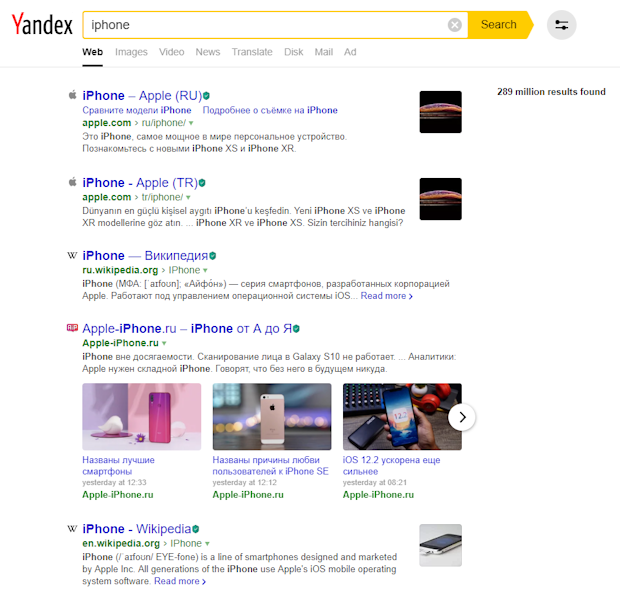Click the yesterday at 08:21 timestamp

pyautogui.click(x=375, y=483)
